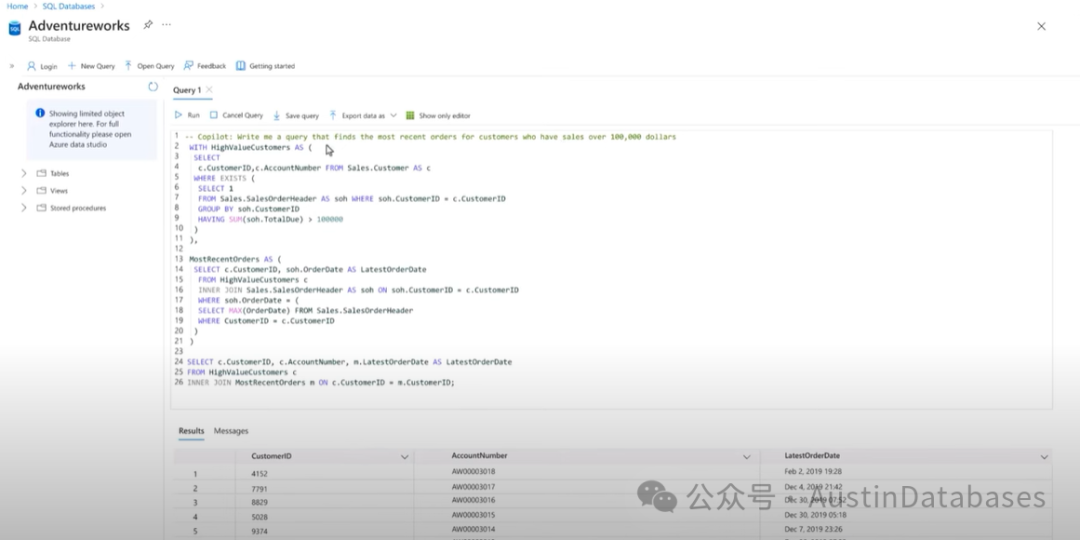Image resolution: width=1080 pixels, height=540 pixels.
Task: Open the LatestOrderDate column dropdown
Action: coord(1044,457)
